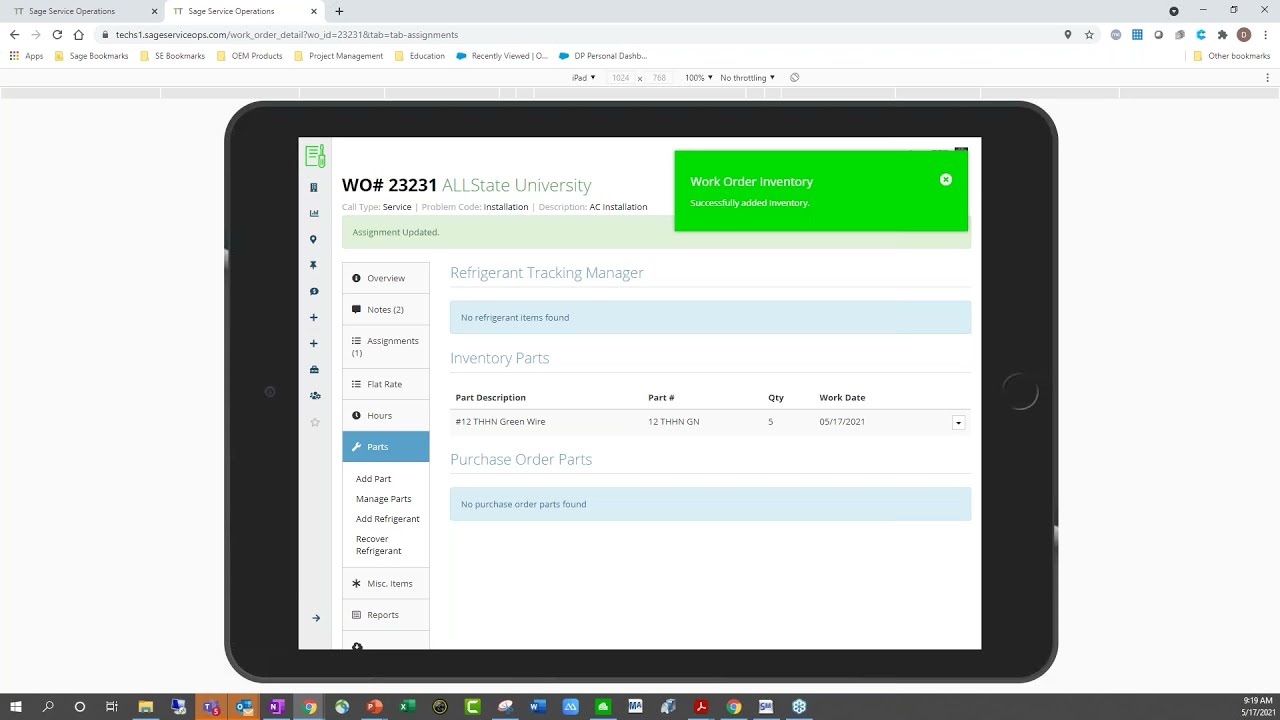Click the Windows Start button
Screen dimensions: 1280x720
tap(16, 707)
